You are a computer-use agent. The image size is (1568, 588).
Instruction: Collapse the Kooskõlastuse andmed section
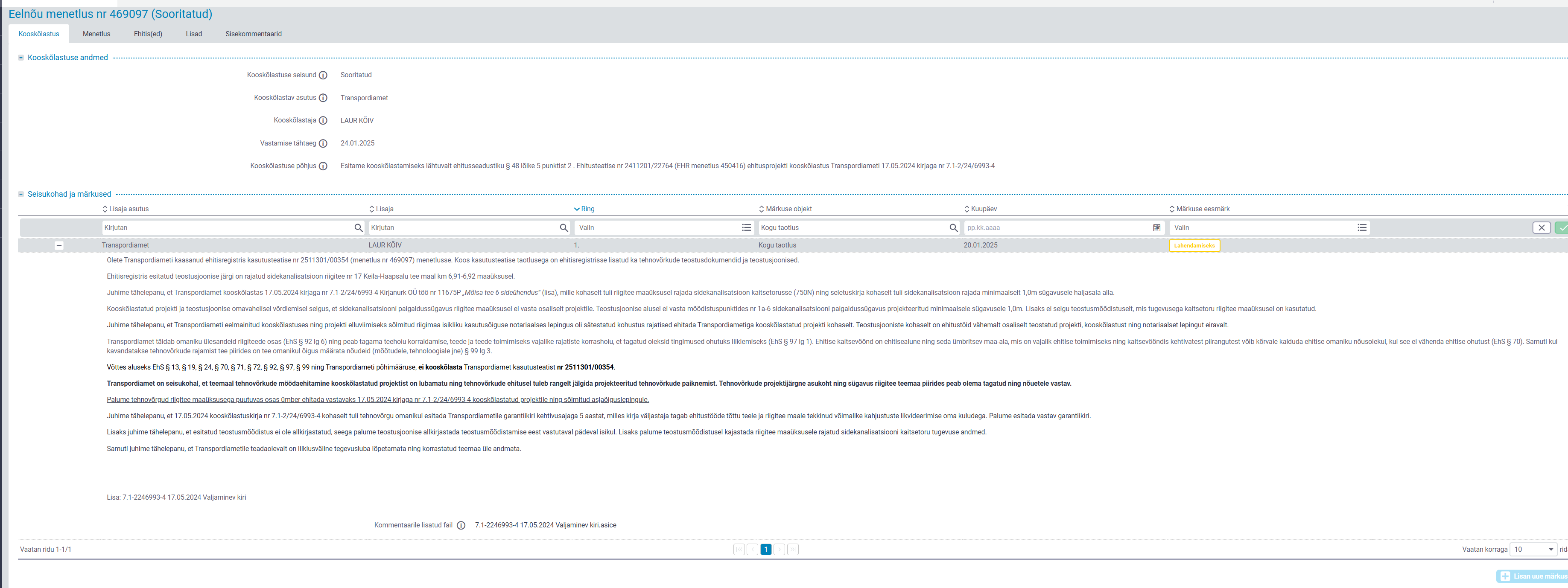(20, 58)
